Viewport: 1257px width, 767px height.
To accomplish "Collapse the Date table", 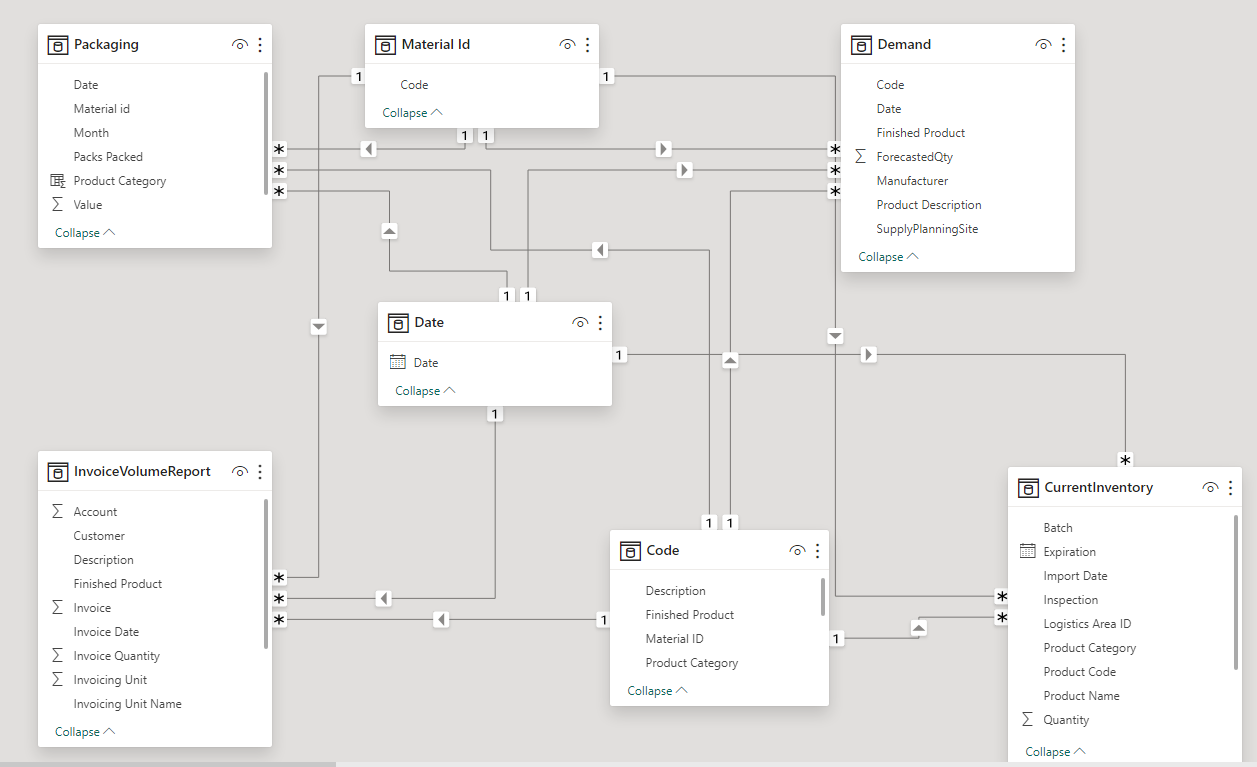I will (425, 391).
